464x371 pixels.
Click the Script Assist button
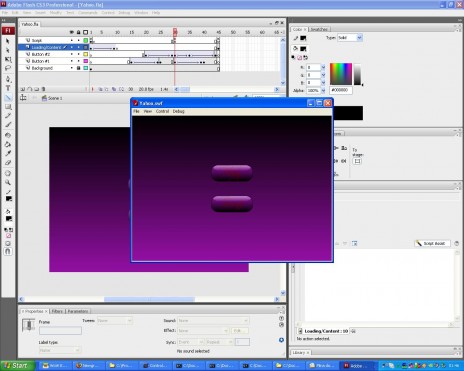pos(432,244)
